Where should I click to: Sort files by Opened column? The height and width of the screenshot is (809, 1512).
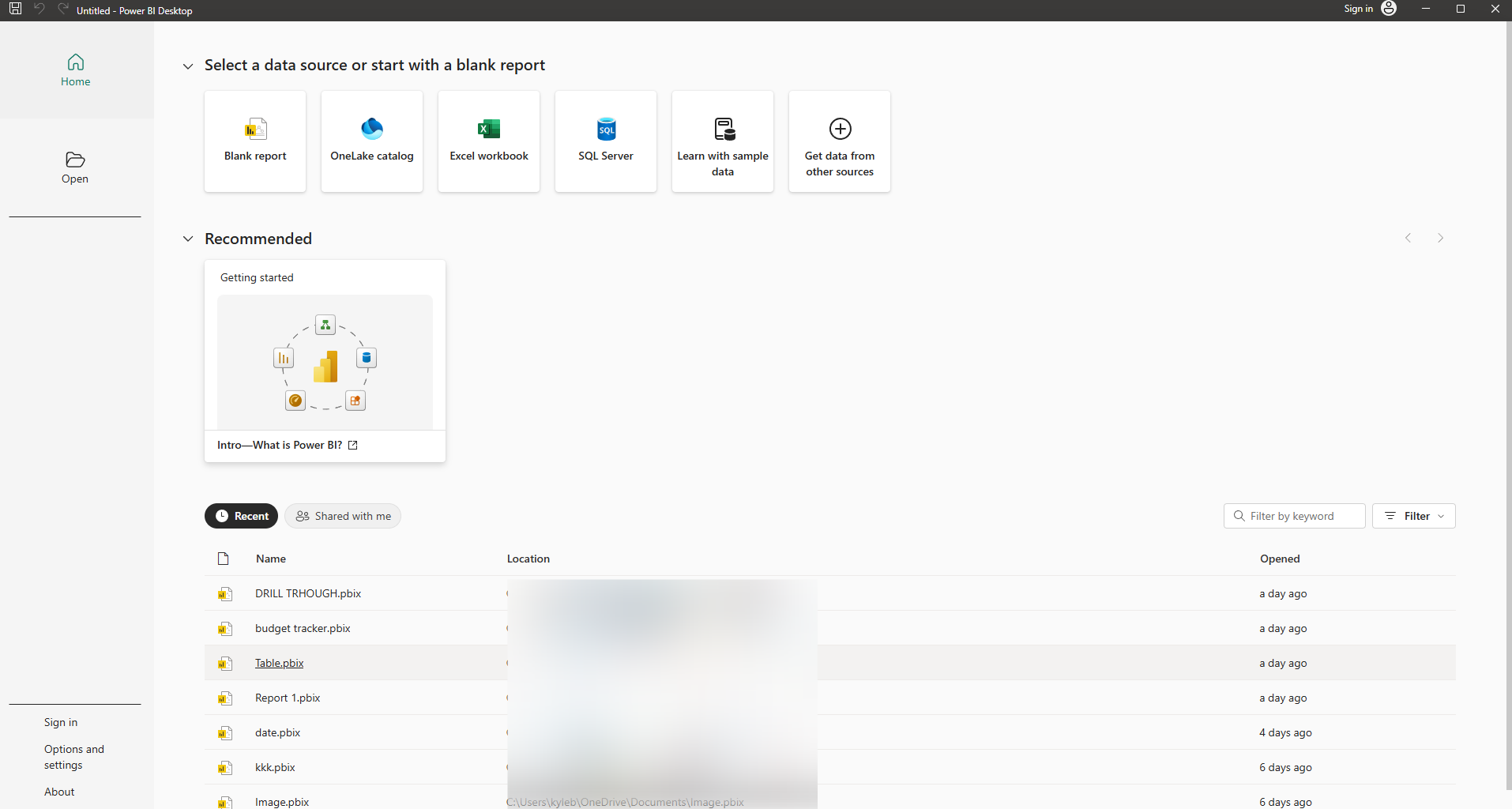pos(1280,559)
